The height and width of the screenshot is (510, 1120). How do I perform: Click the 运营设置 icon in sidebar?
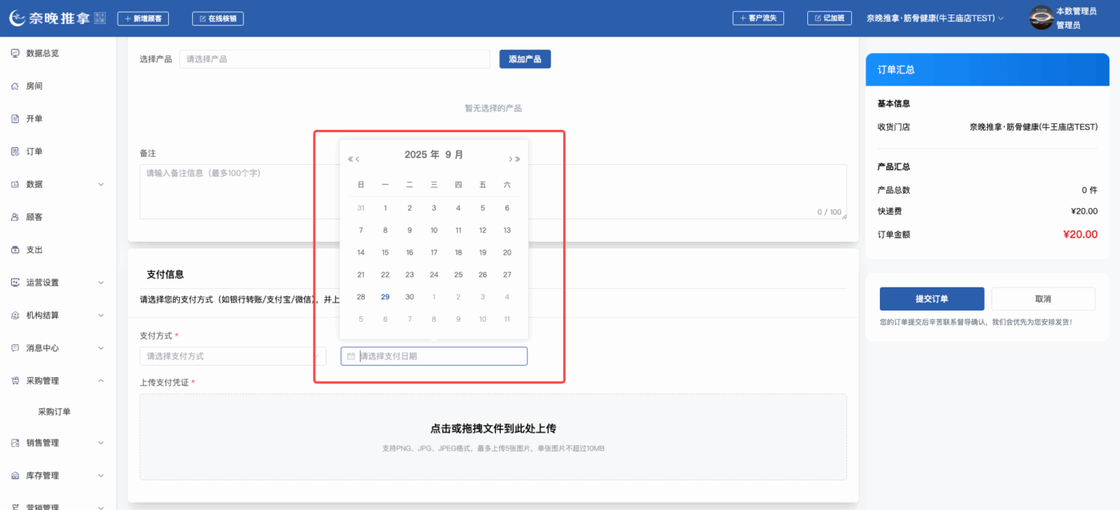coord(15,283)
